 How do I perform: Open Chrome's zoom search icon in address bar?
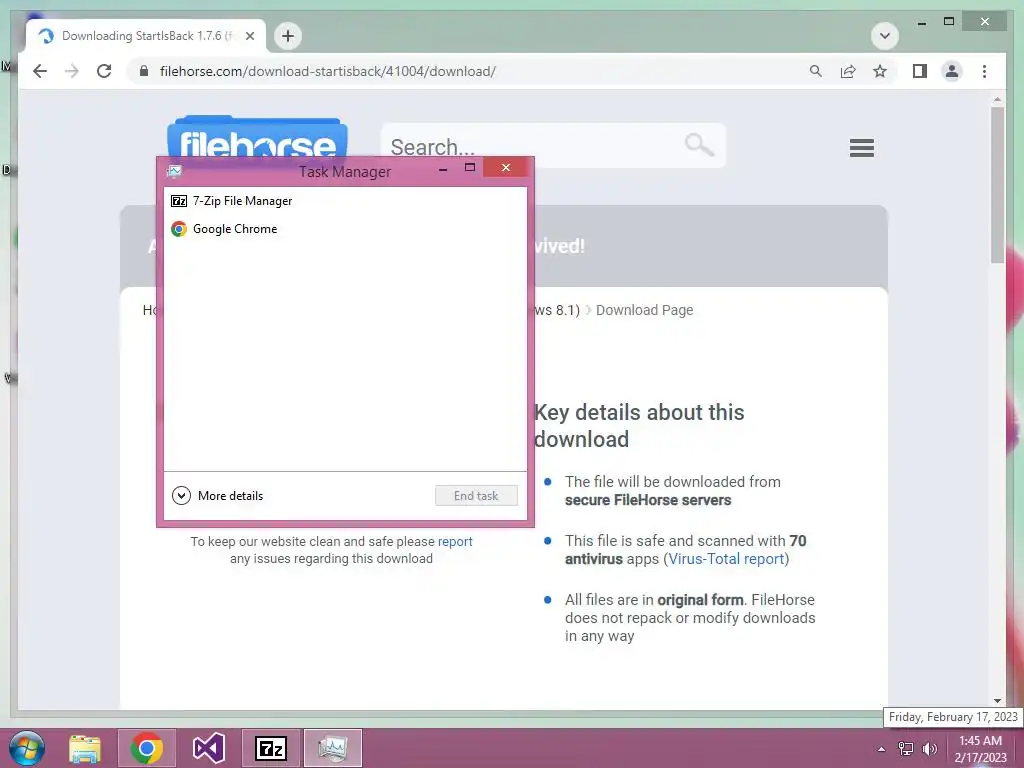pyautogui.click(x=816, y=71)
